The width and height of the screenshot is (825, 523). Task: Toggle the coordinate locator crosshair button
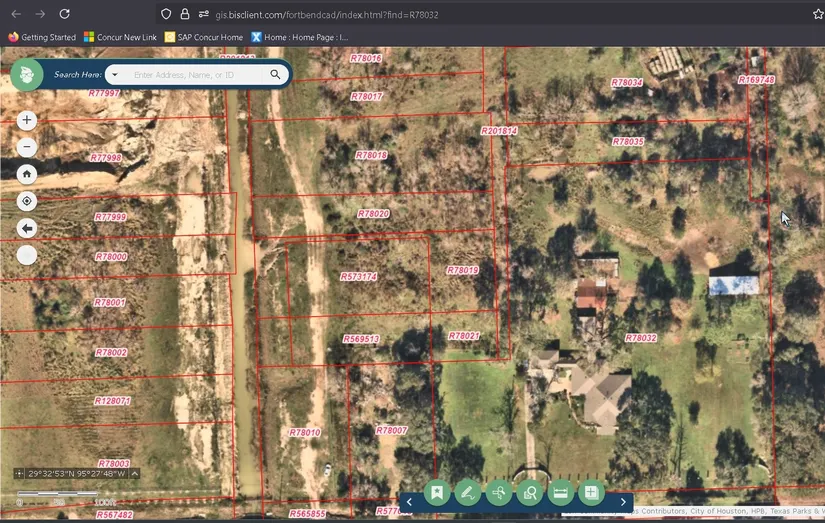click(19, 473)
